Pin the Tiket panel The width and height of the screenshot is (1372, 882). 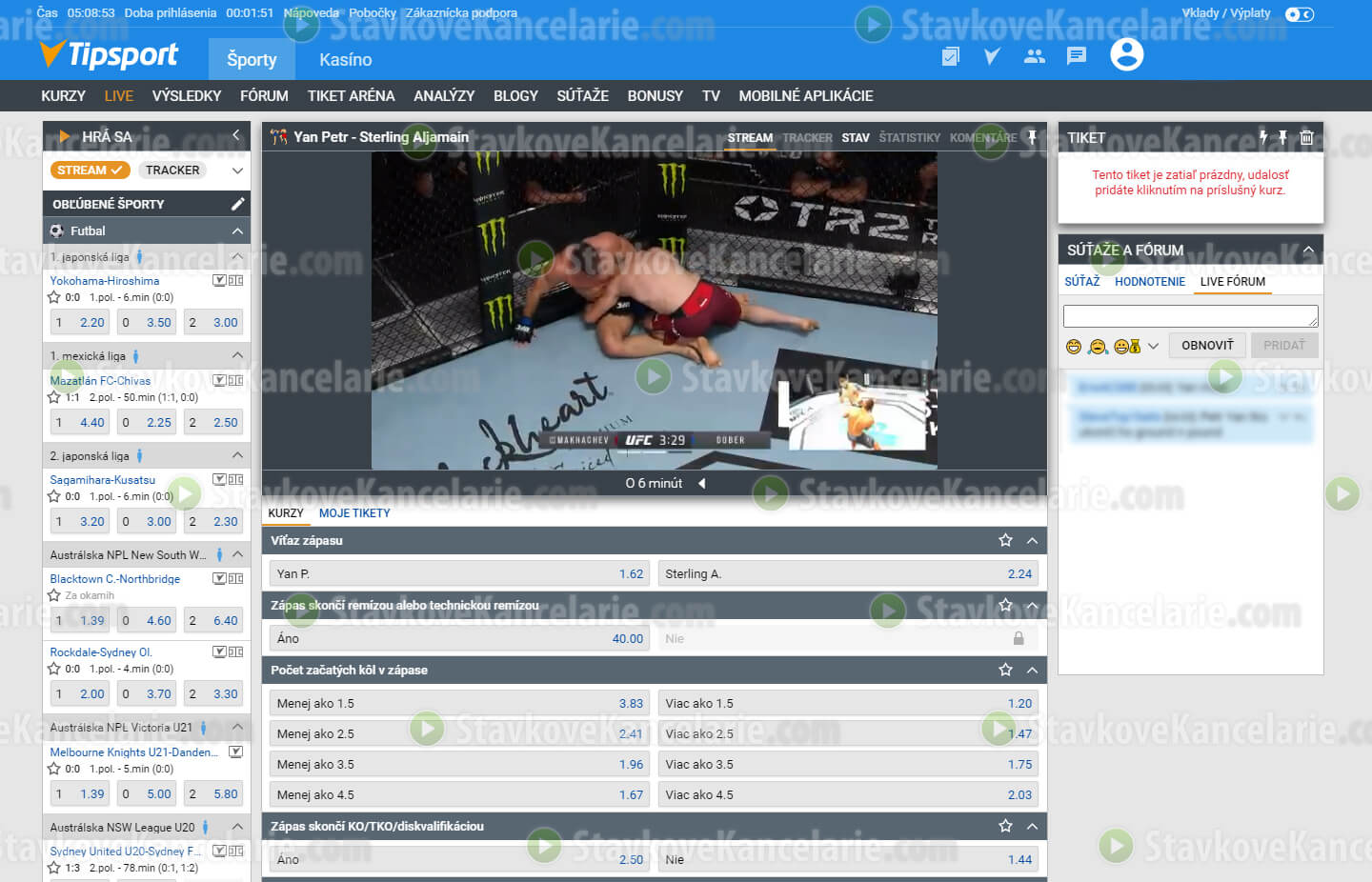(1282, 137)
